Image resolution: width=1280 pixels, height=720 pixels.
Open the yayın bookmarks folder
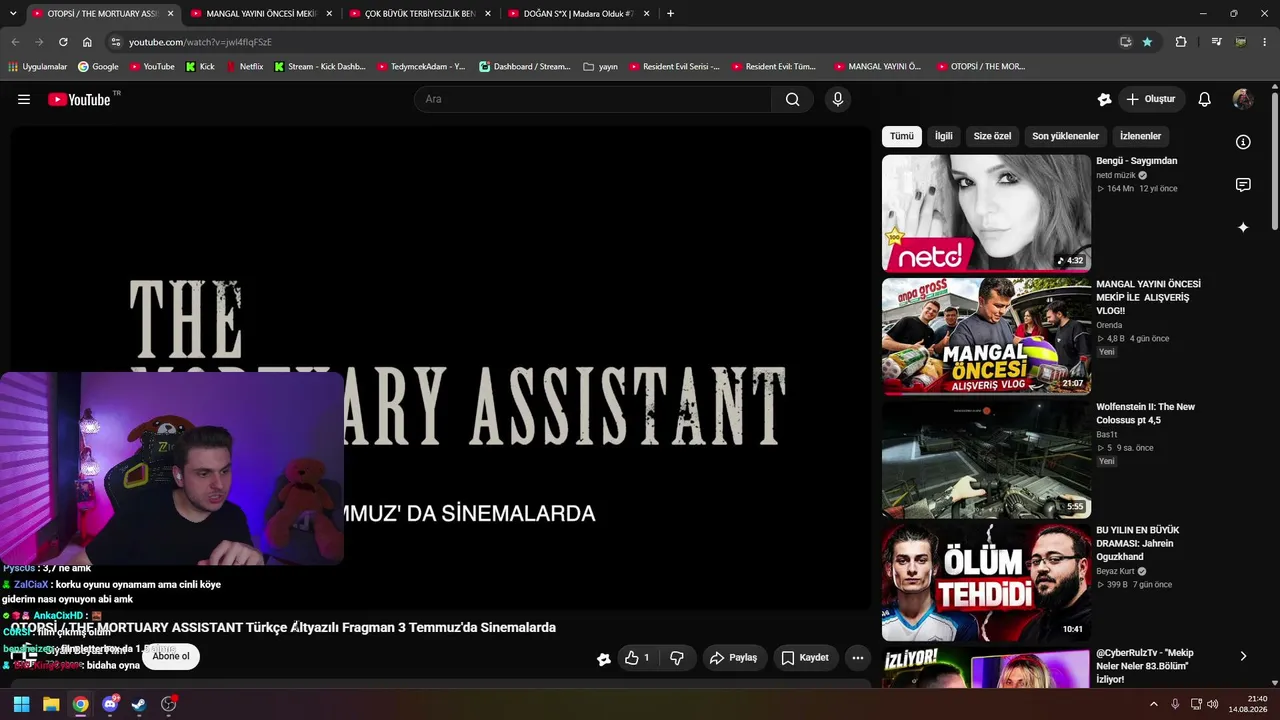600,66
